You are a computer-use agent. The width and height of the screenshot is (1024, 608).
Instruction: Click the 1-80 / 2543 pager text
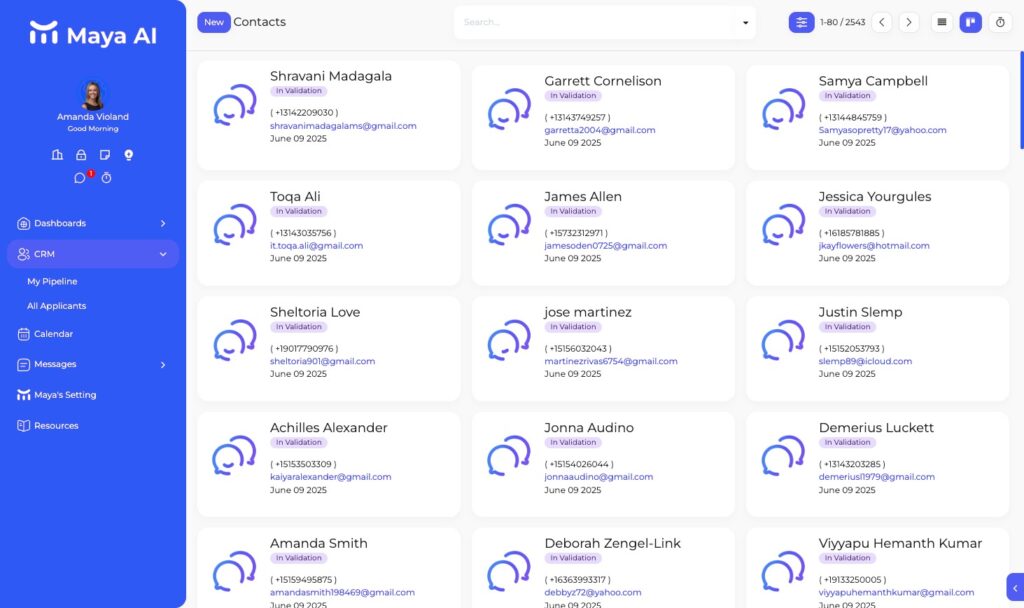click(842, 22)
